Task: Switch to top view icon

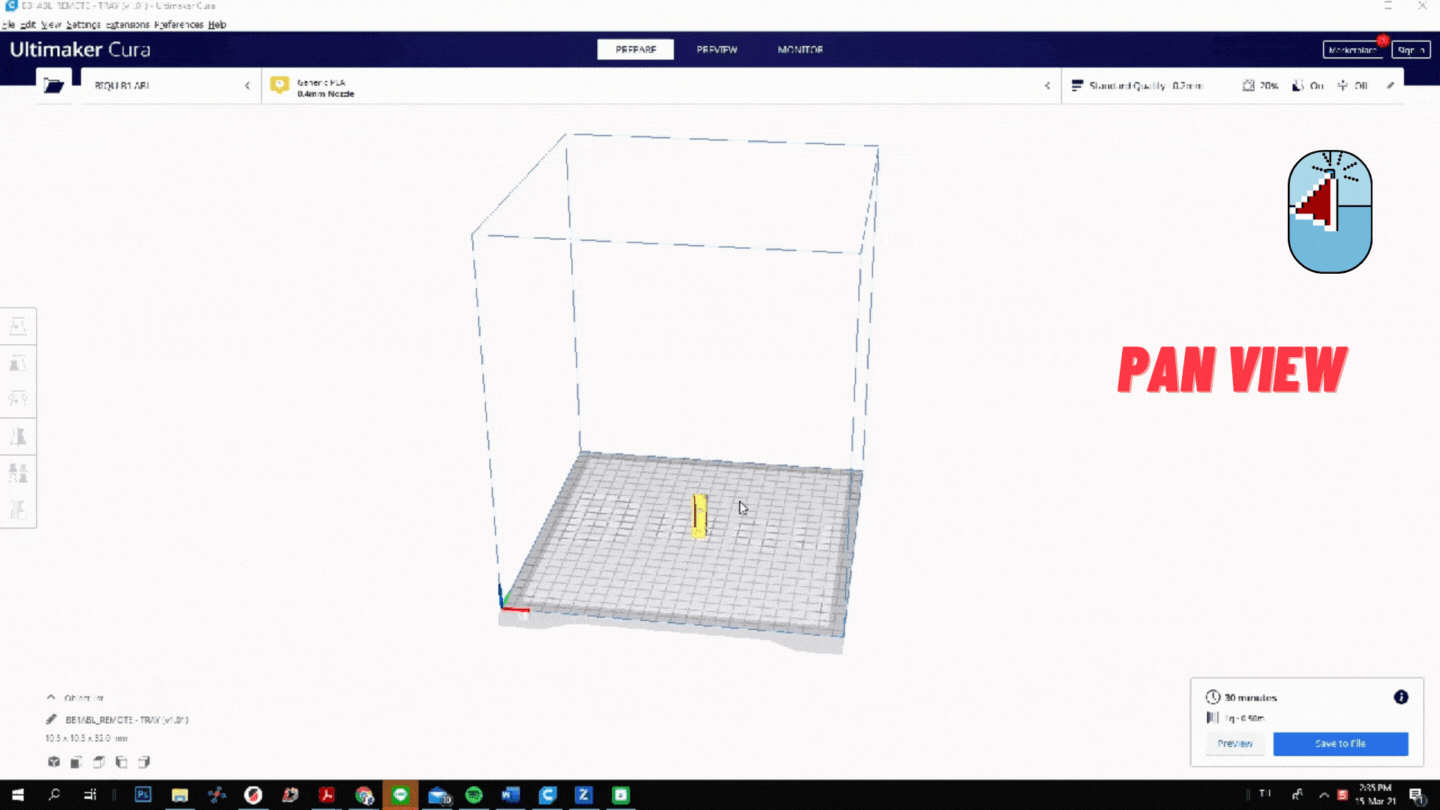Action: (x=99, y=762)
